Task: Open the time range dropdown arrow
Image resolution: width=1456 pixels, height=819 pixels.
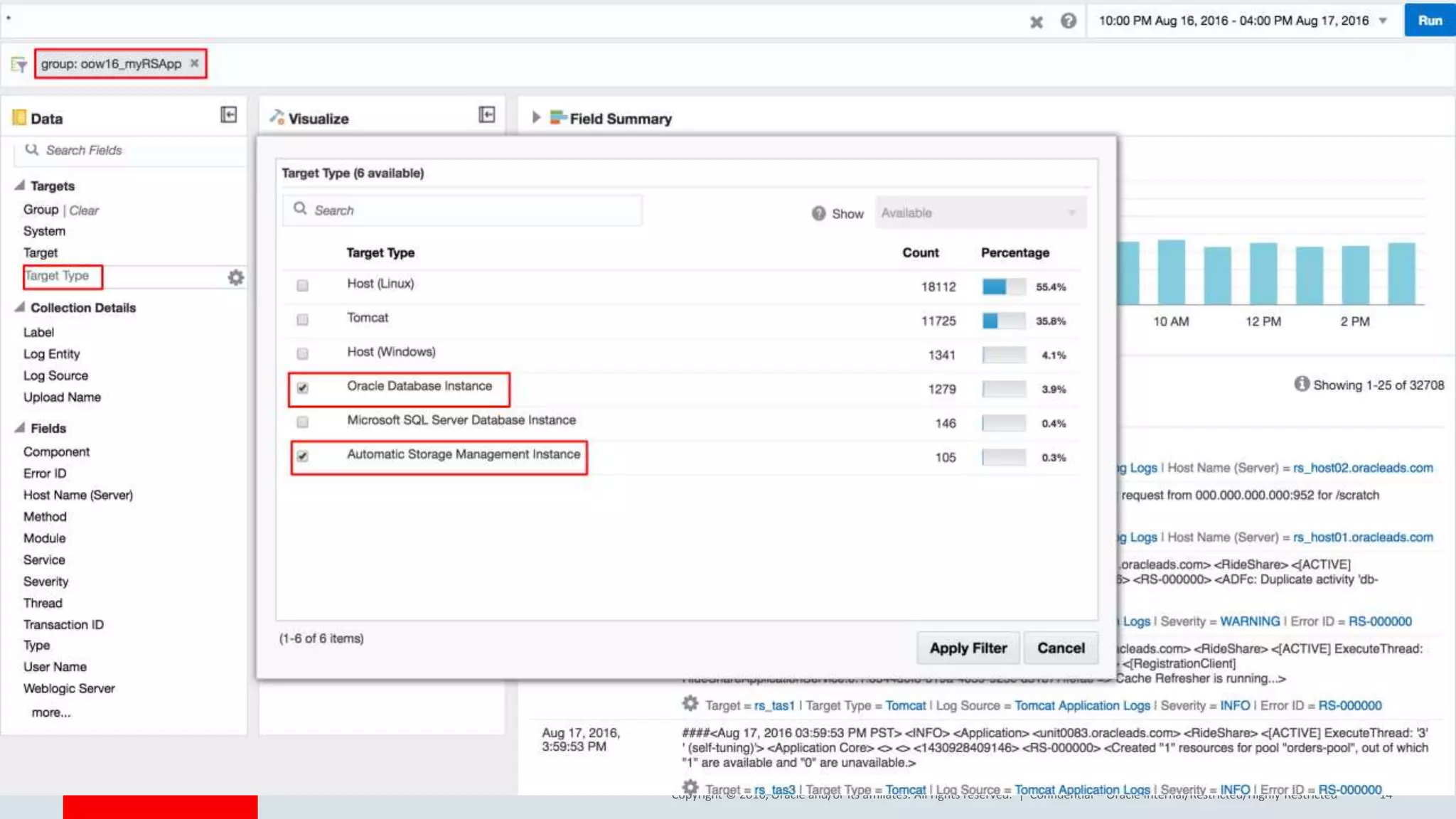Action: (1383, 21)
